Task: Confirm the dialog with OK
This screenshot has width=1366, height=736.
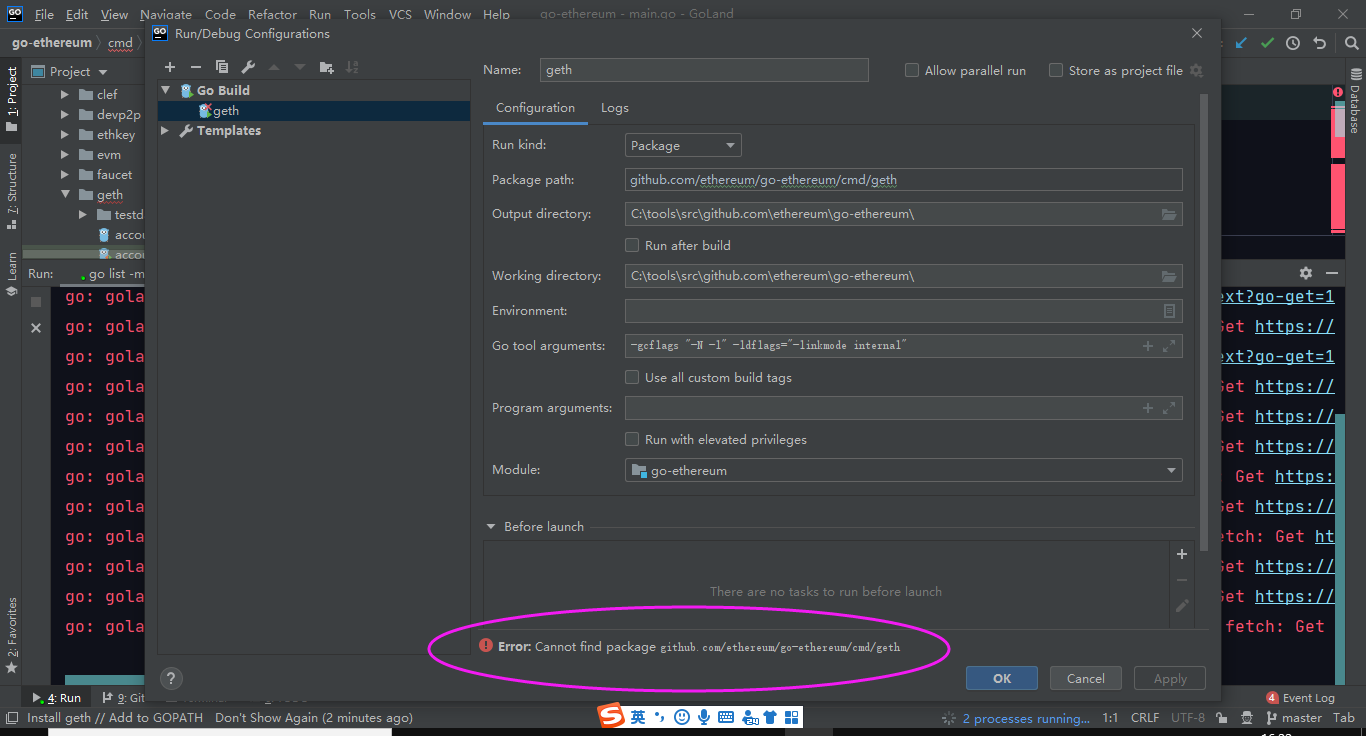Action: [x=1002, y=678]
